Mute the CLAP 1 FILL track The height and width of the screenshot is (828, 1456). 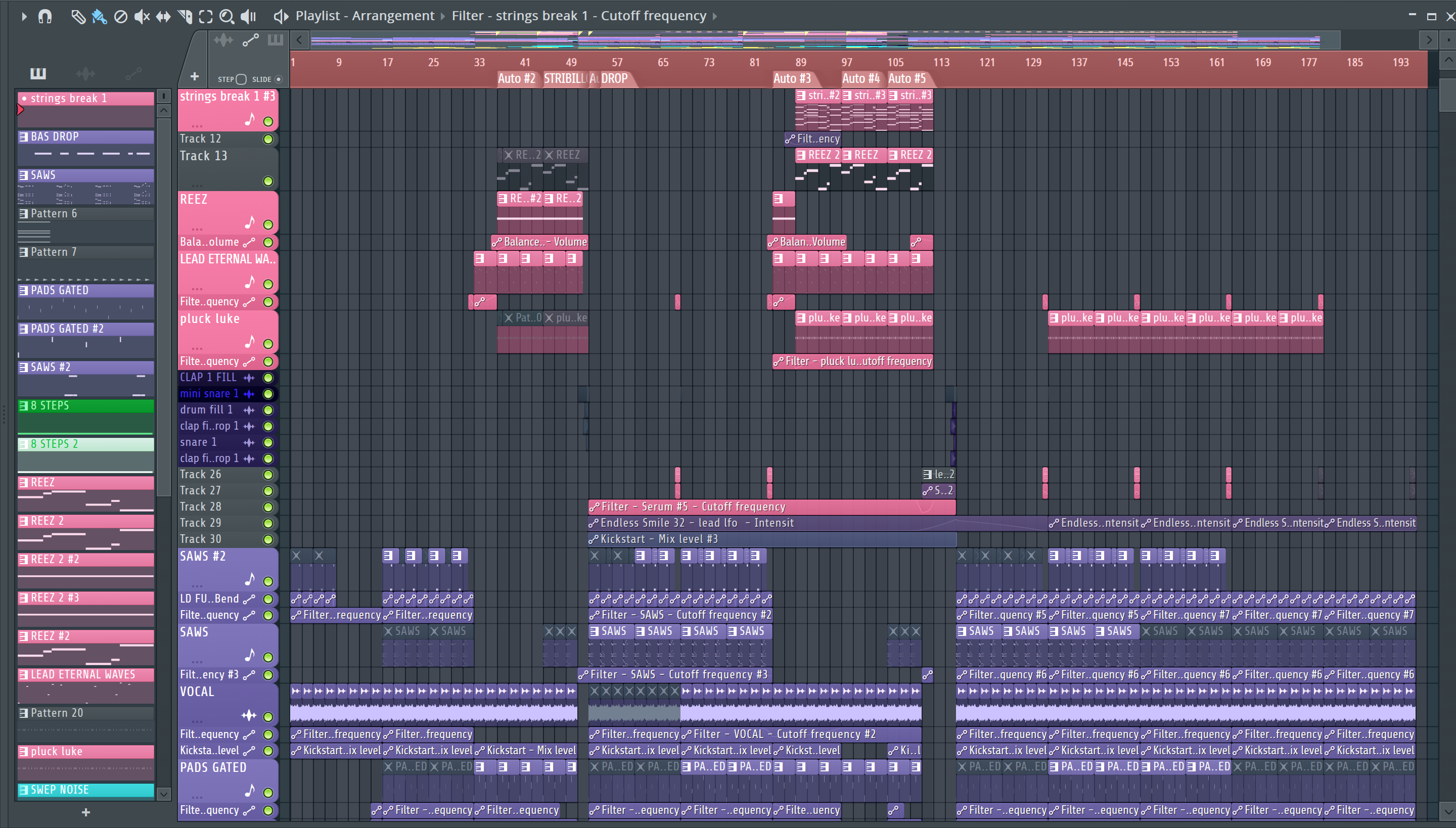click(x=268, y=378)
